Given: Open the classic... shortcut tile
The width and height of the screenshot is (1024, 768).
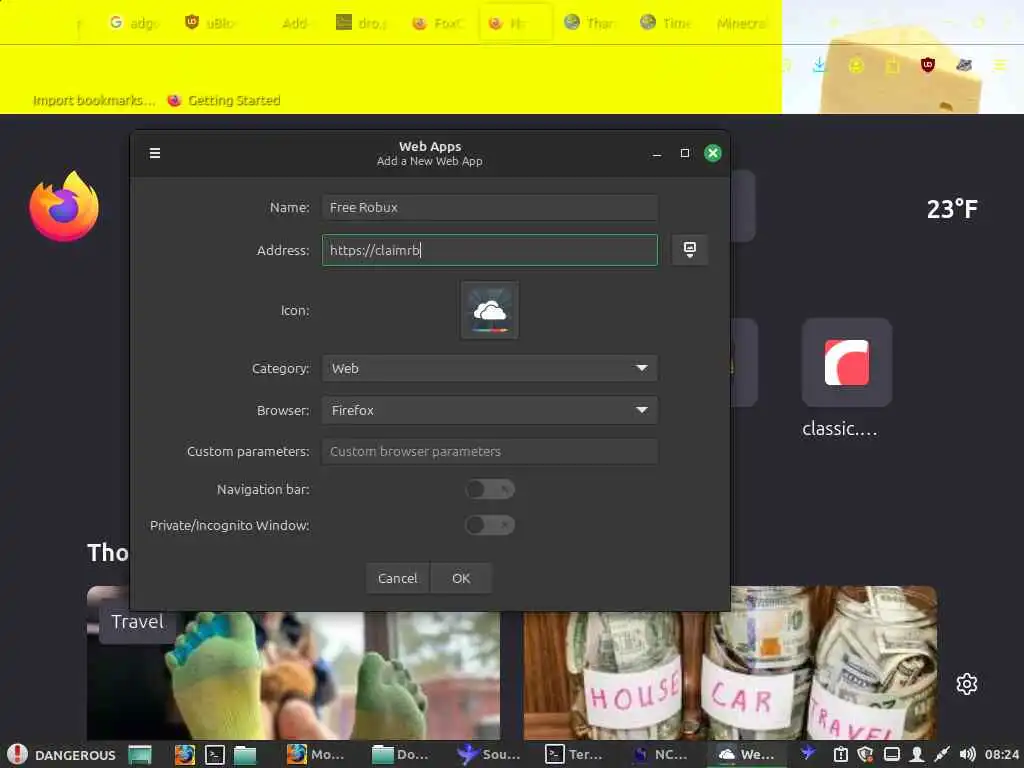Looking at the screenshot, I should click(847, 362).
